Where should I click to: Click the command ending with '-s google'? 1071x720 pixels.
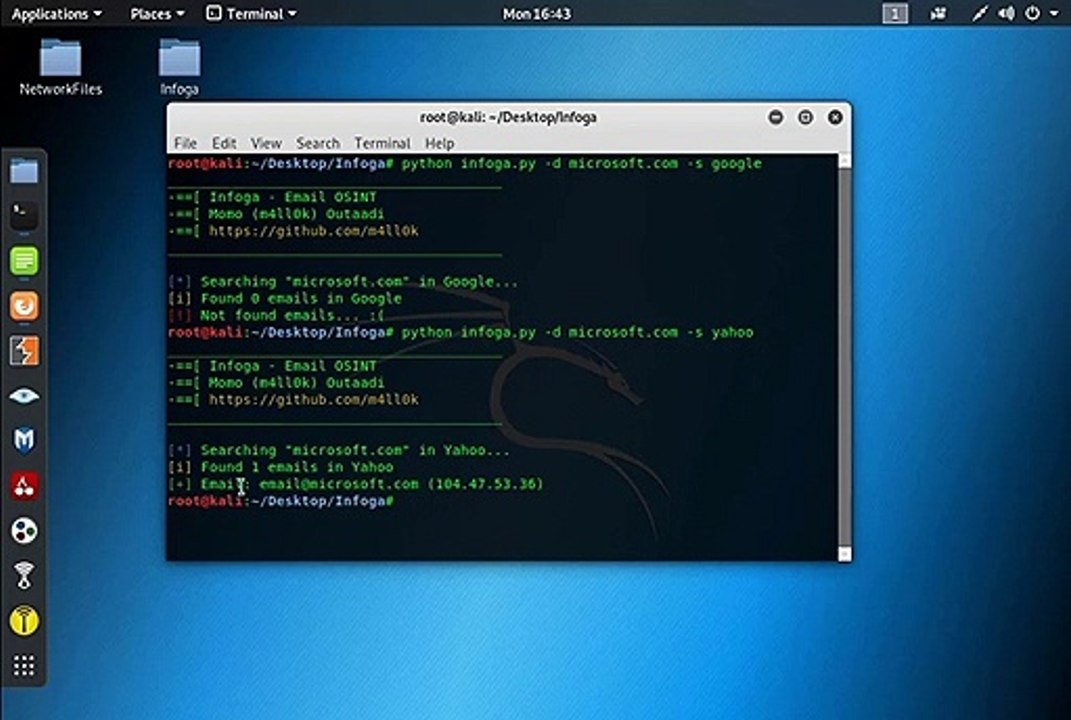(581, 163)
